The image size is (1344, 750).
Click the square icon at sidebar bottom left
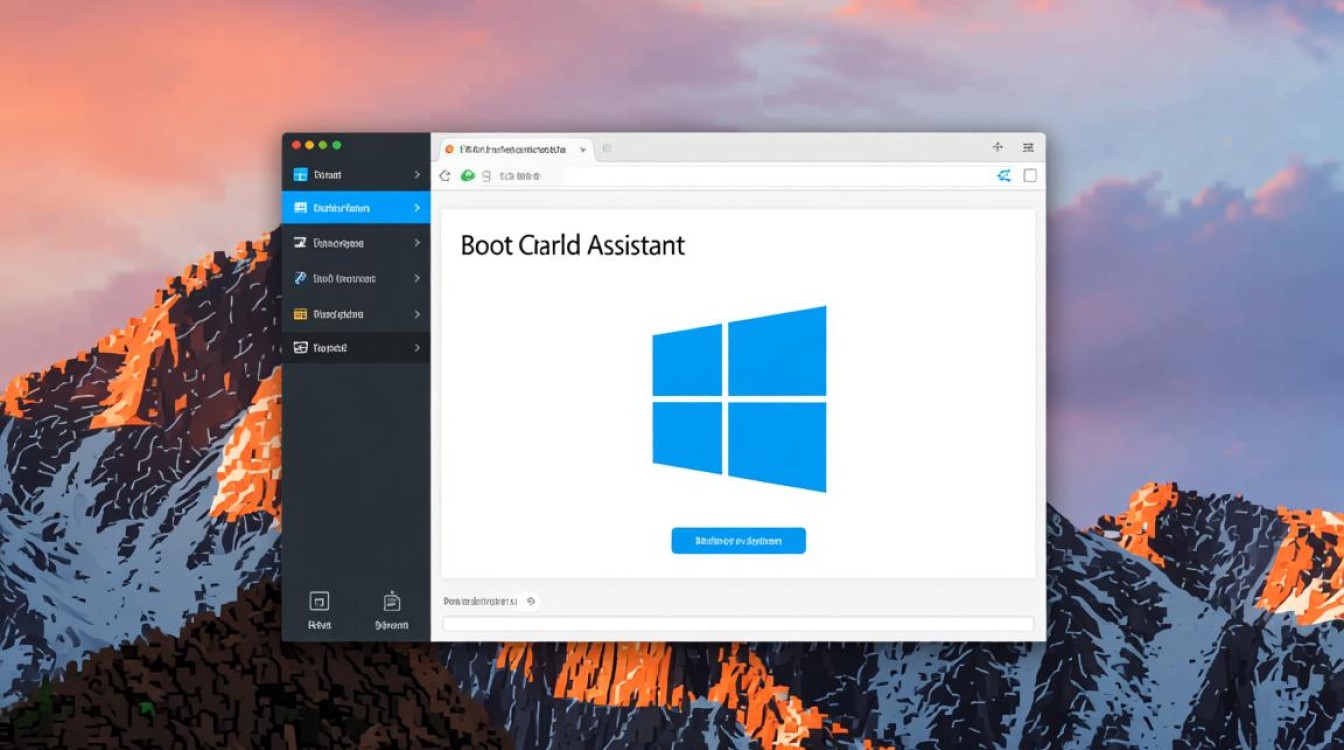point(319,601)
